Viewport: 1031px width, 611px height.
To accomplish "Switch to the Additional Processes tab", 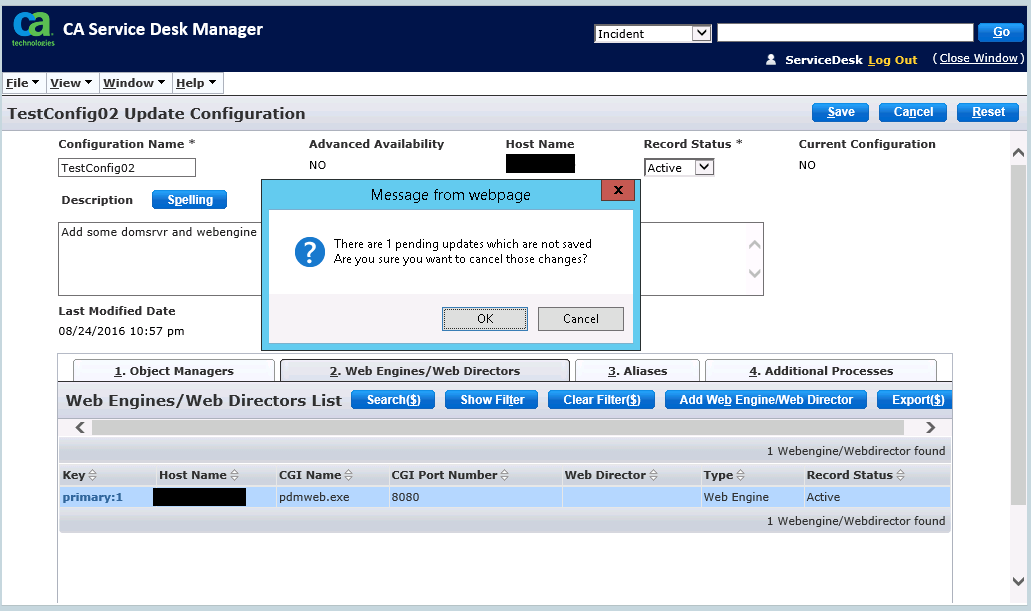I will [820, 371].
